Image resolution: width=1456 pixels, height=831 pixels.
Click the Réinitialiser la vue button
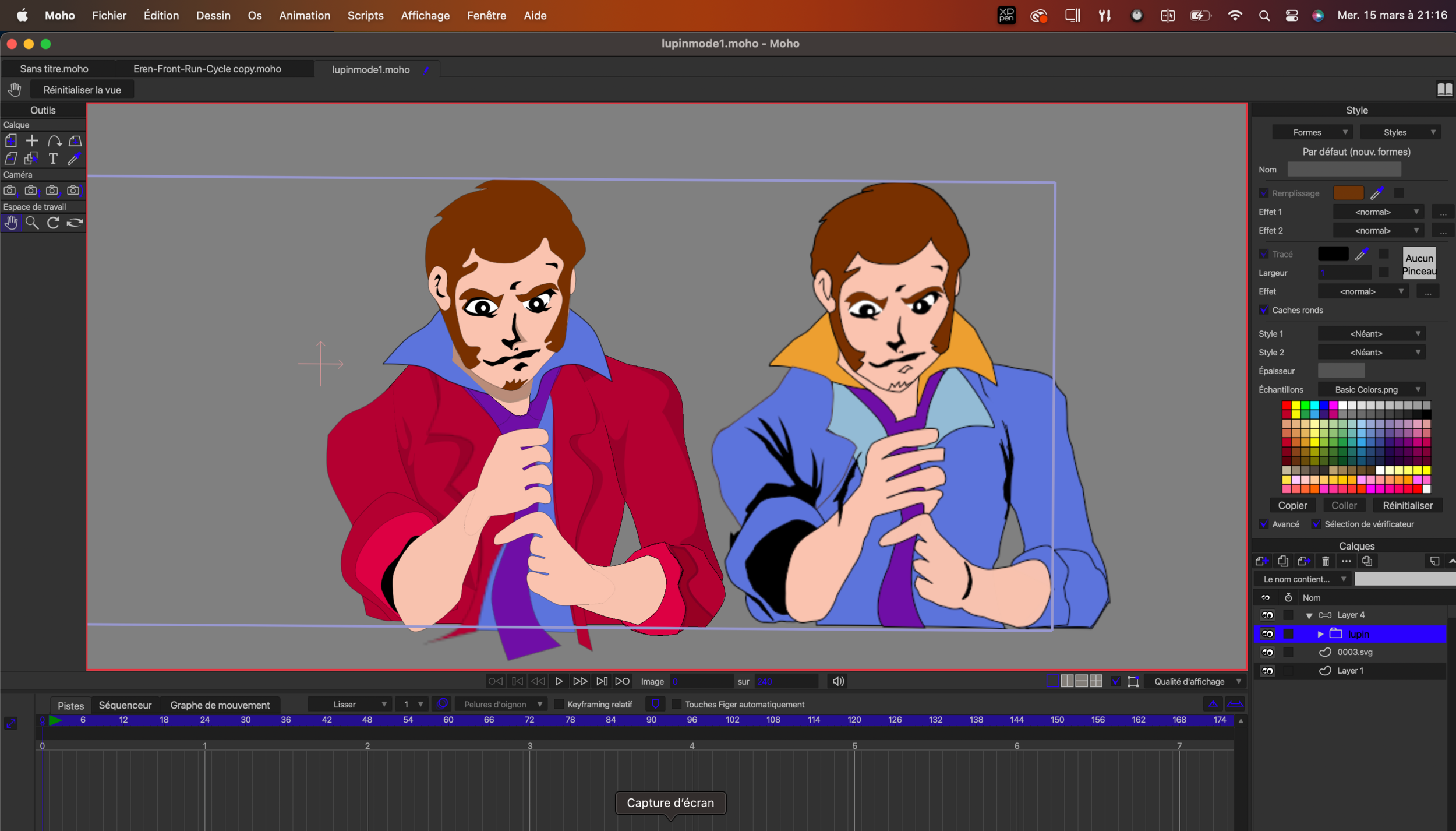click(x=82, y=90)
